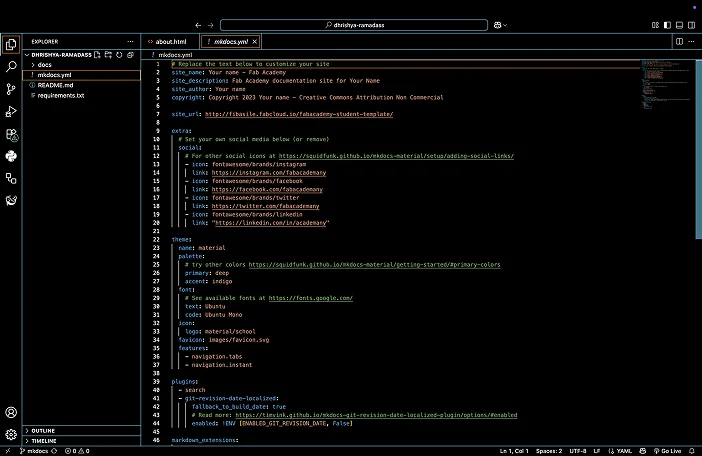Screen dimensions: 702x456
Task: Open the Run and Debug view
Action: click(11, 111)
